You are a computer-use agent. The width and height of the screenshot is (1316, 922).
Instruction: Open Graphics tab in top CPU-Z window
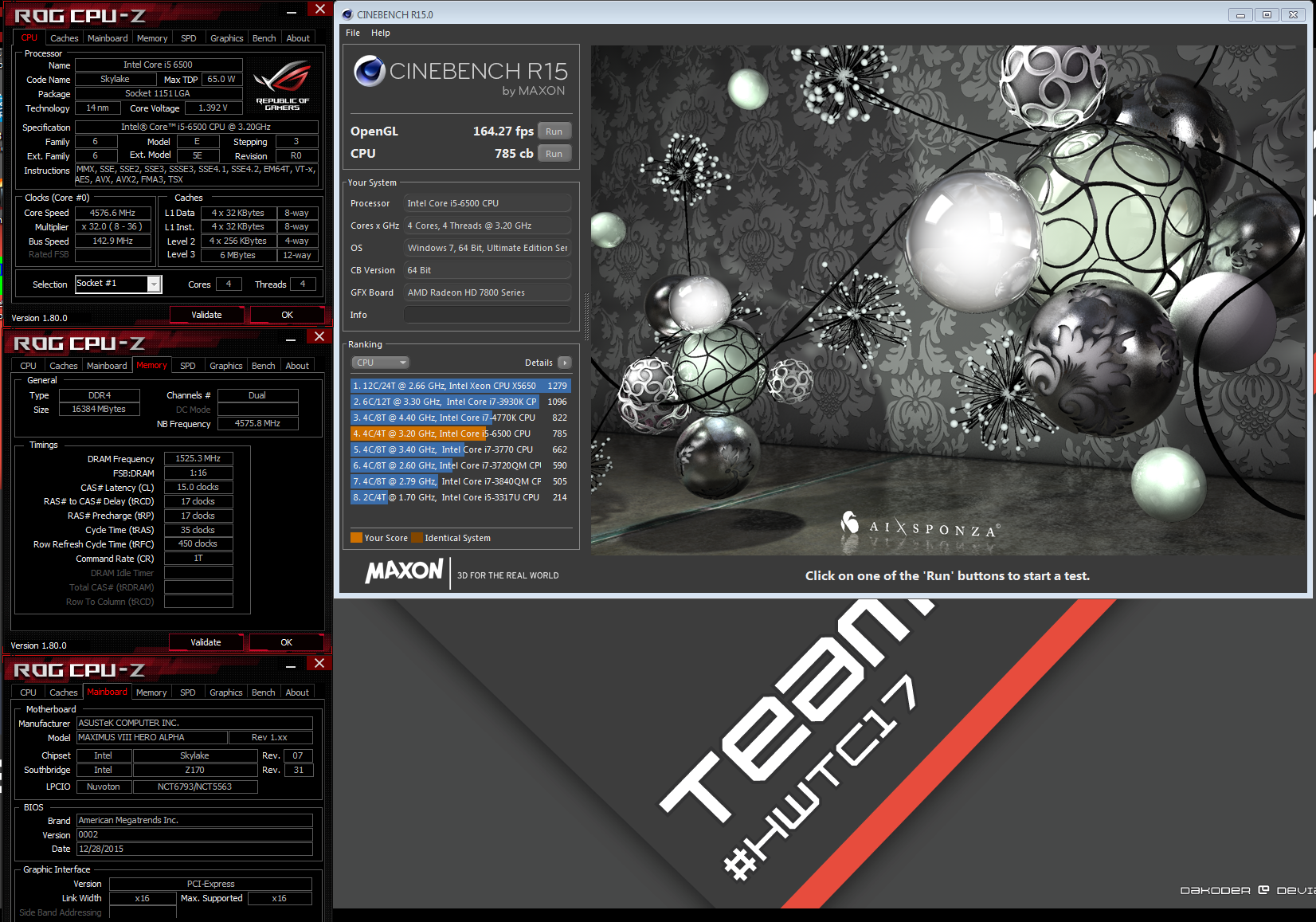tap(227, 38)
